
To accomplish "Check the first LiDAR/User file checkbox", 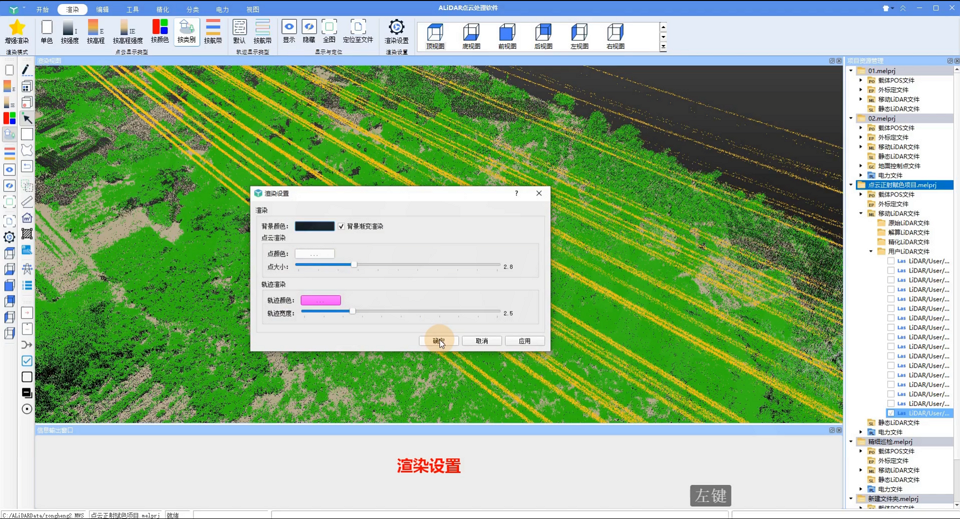I will point(891,261).
